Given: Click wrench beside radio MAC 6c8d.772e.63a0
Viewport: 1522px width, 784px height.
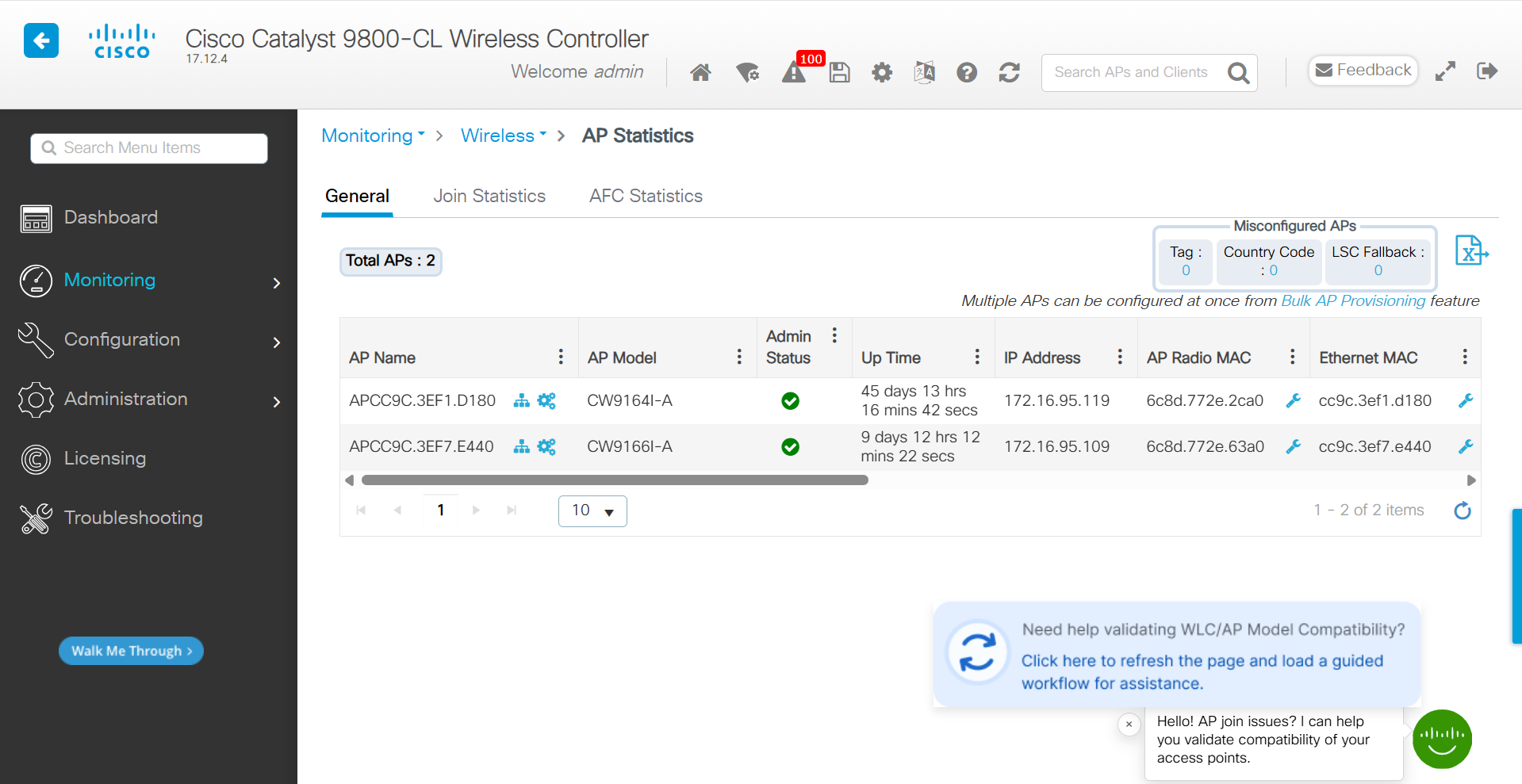Looking at the screenshot, I should pyautogui.click(x=1293, y=447).
